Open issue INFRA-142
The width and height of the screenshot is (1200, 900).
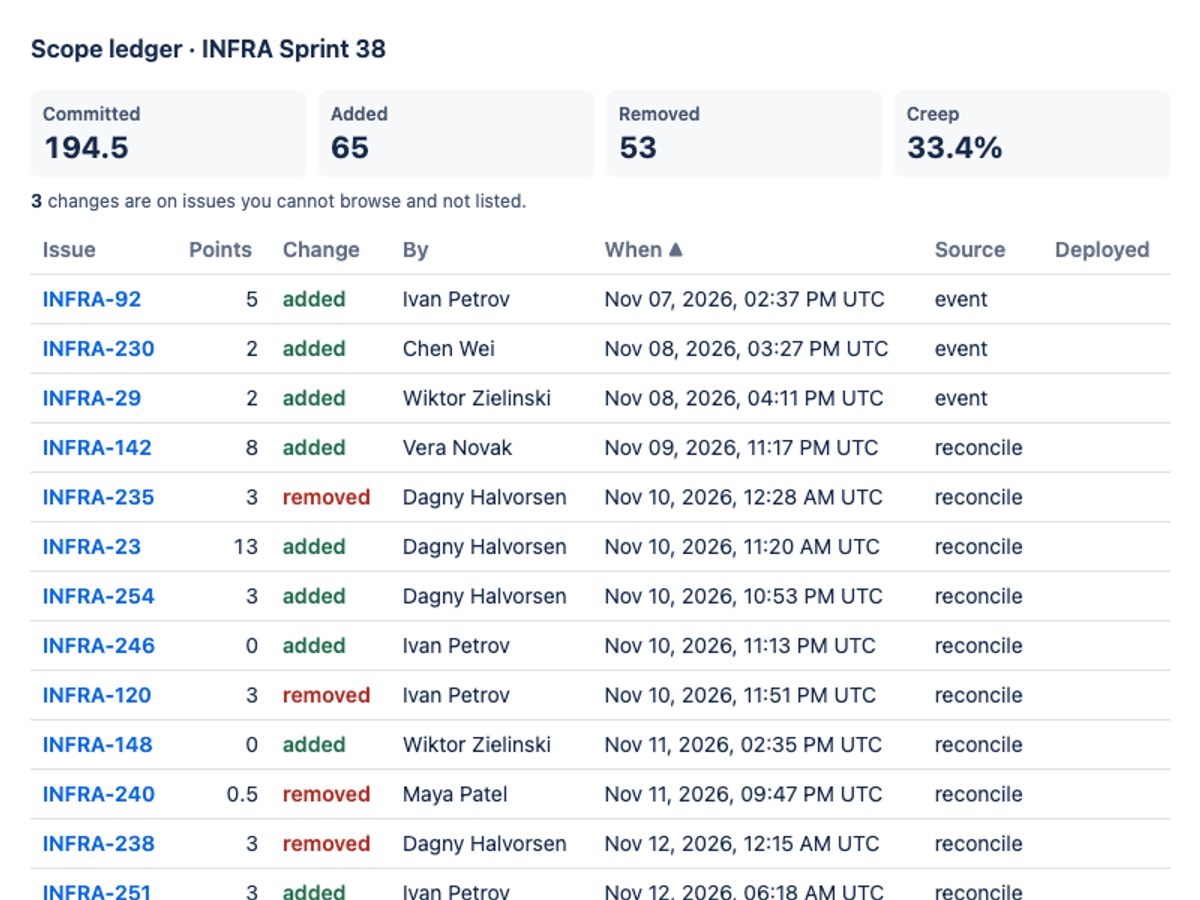(97, 448)
